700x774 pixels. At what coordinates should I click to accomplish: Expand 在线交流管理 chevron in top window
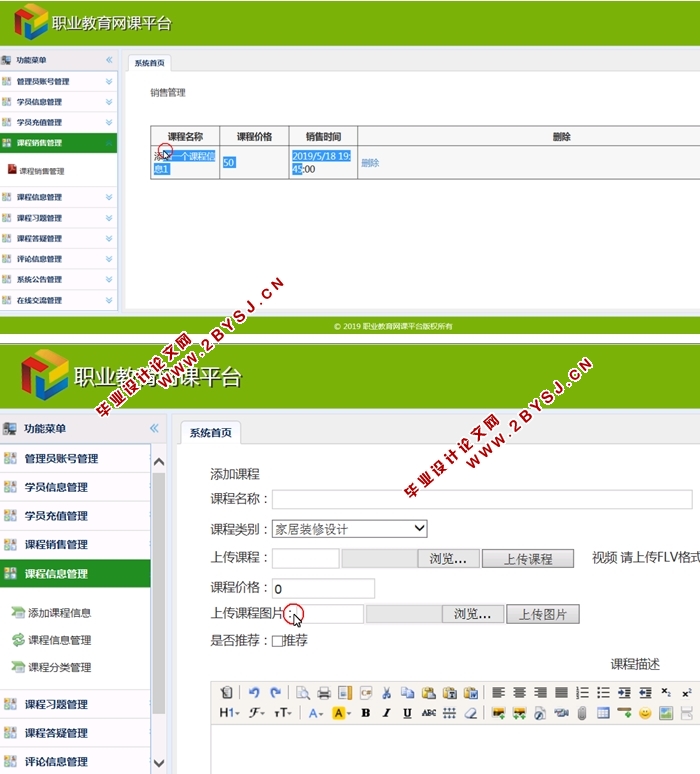pos(109,300)
